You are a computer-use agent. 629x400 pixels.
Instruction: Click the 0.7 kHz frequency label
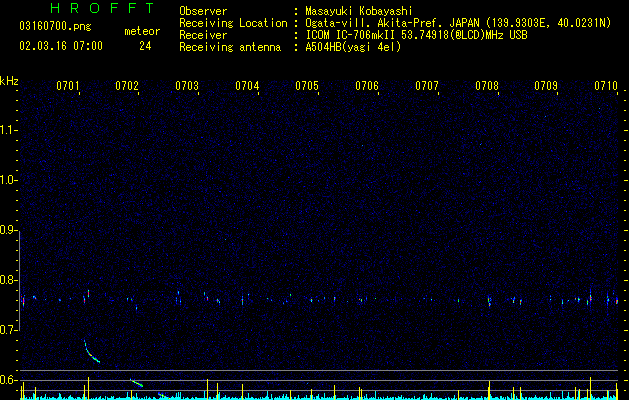point(8,330)
